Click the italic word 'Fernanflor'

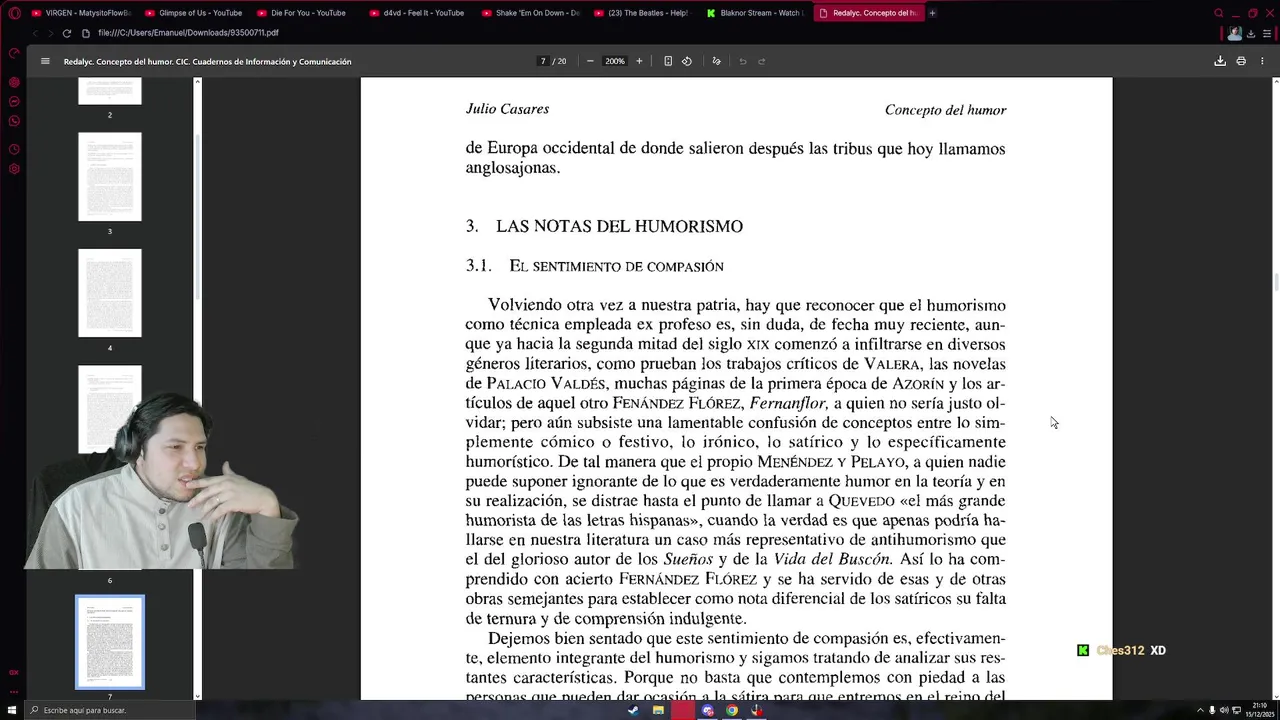788,403
